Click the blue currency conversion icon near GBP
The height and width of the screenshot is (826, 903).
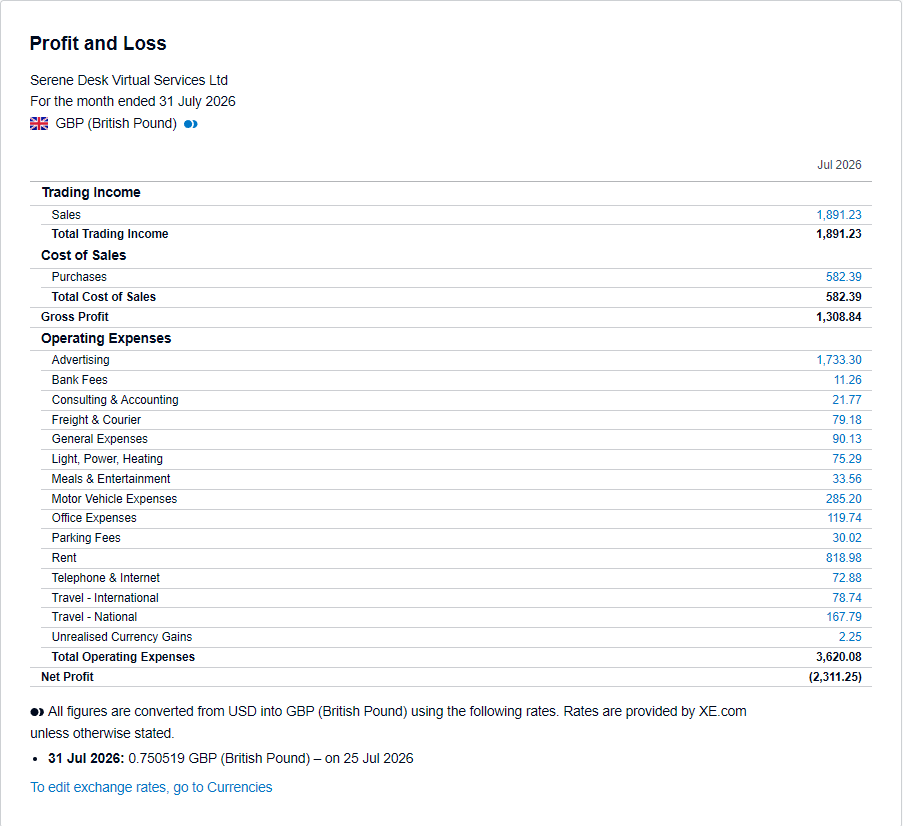(x=191, y=124)
